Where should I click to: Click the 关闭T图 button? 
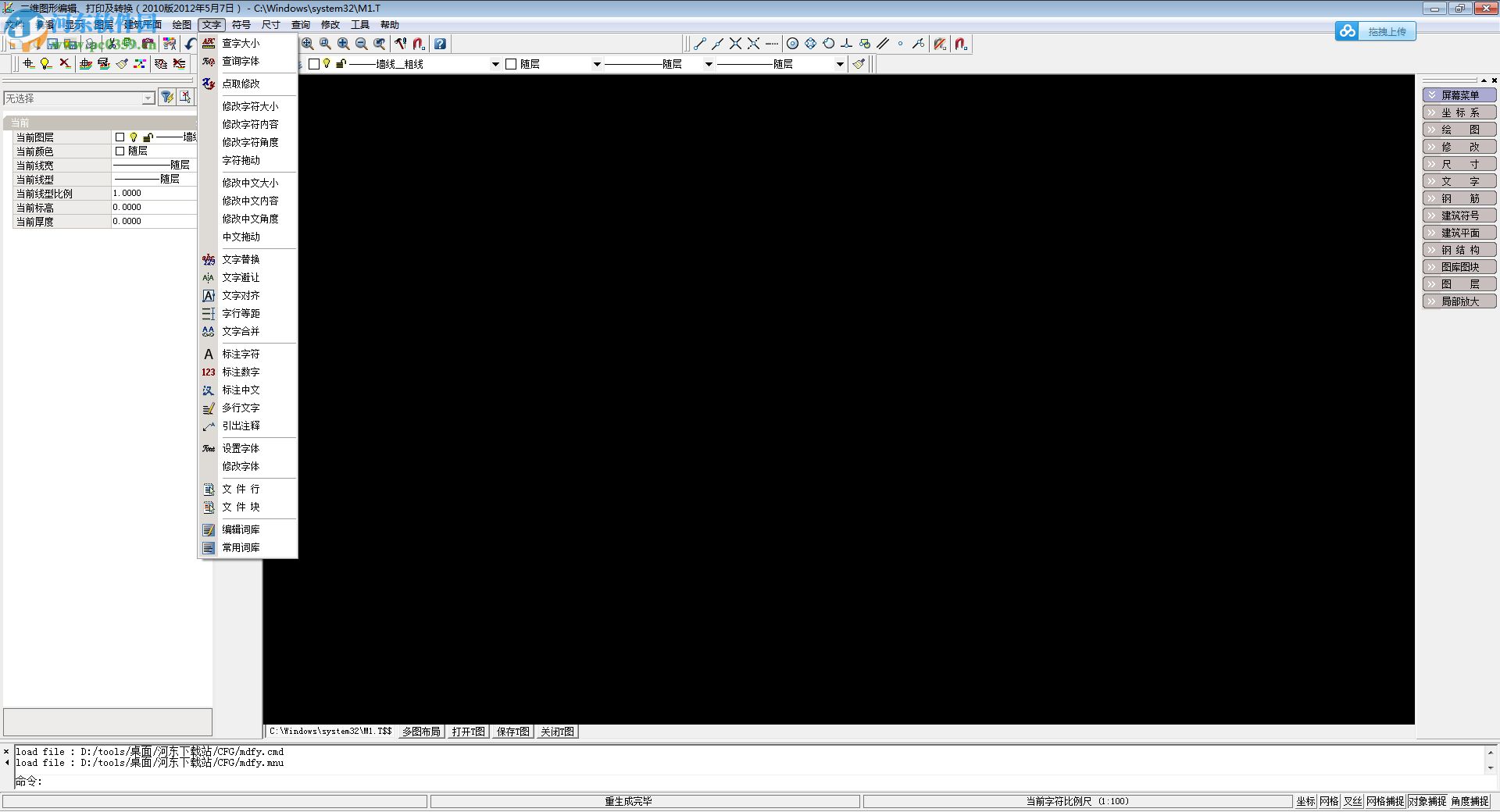[557, 732]
